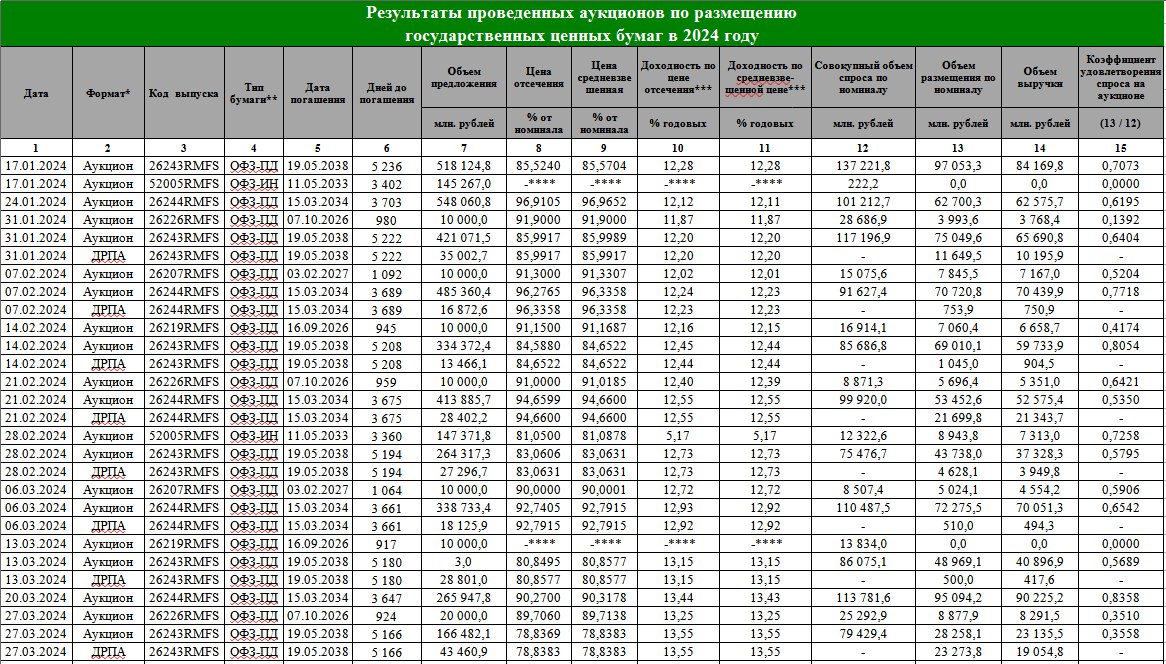Click the days-to-maturity cell 1 064

coord(387,489)
